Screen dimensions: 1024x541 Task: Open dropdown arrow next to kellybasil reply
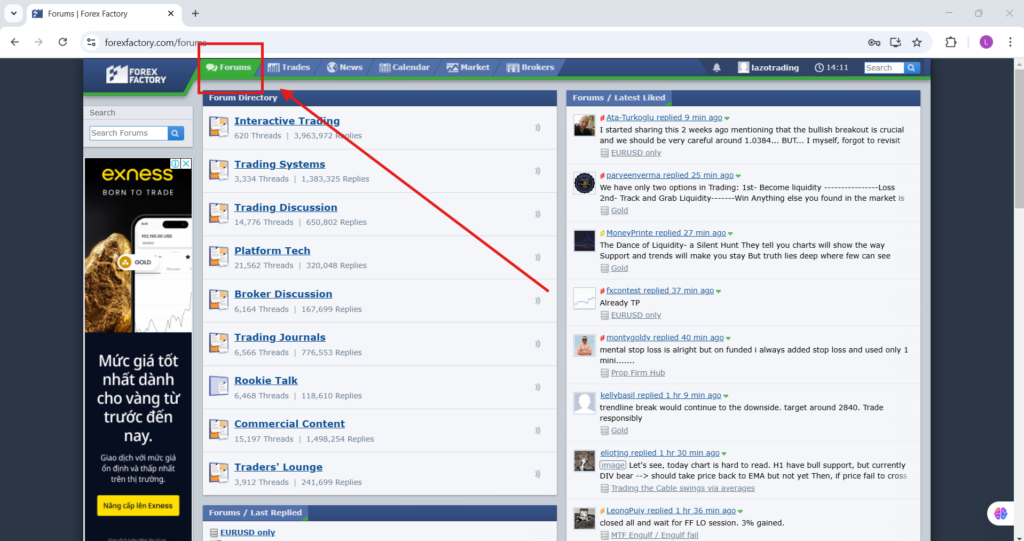point(726,396)
